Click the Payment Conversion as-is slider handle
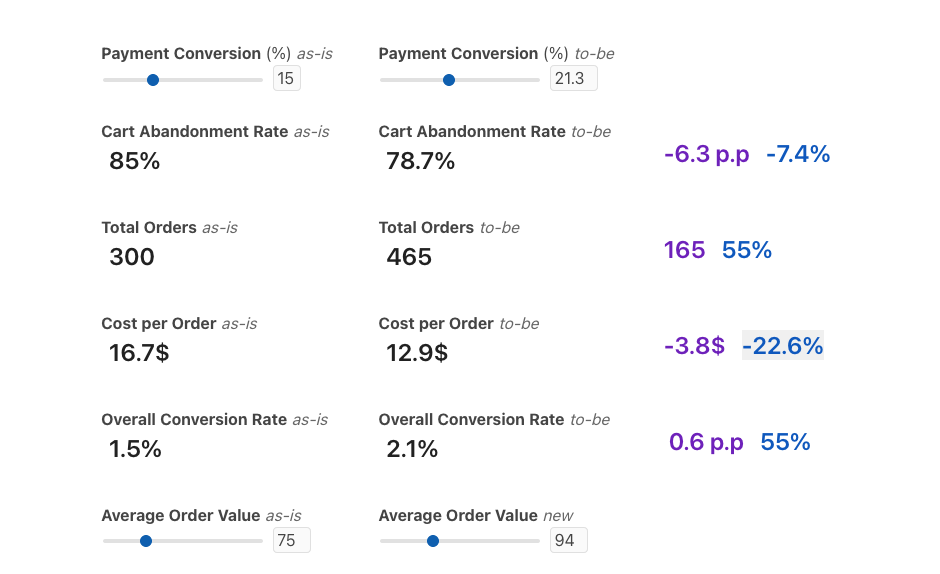 153,80
